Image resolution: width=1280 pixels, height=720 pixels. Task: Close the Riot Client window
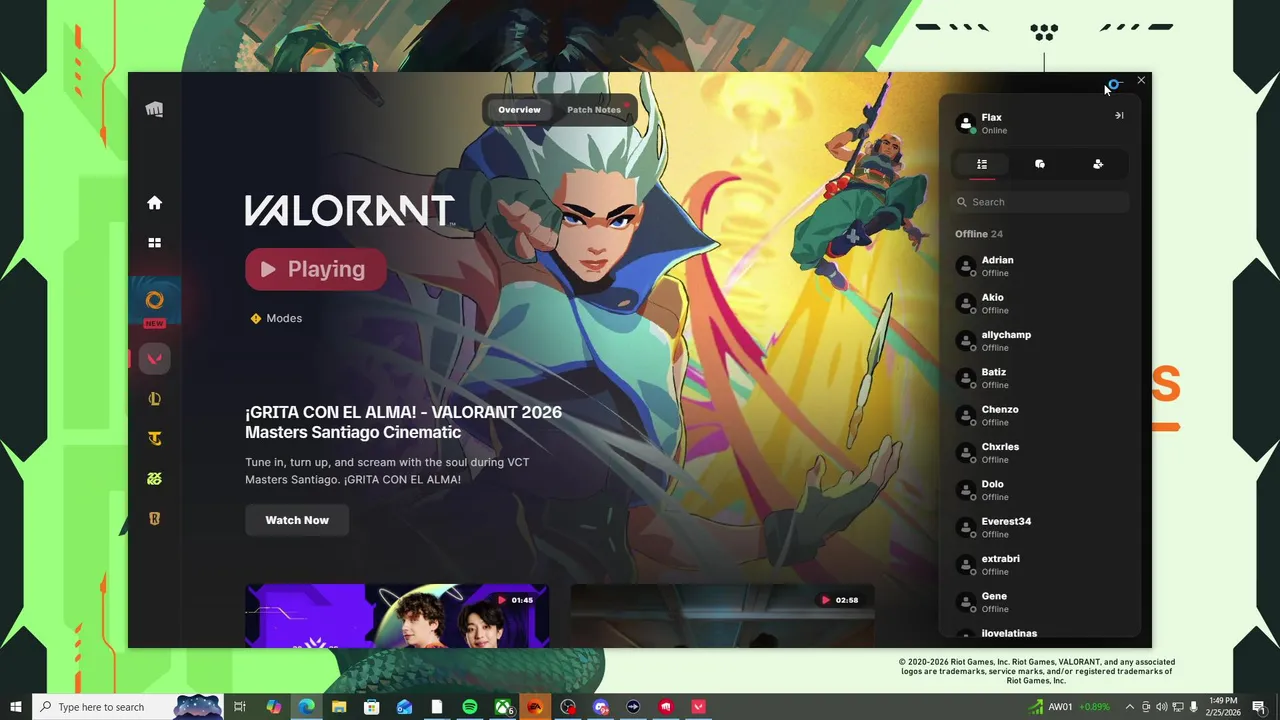pyautogui.click(x=1141, y=80)
